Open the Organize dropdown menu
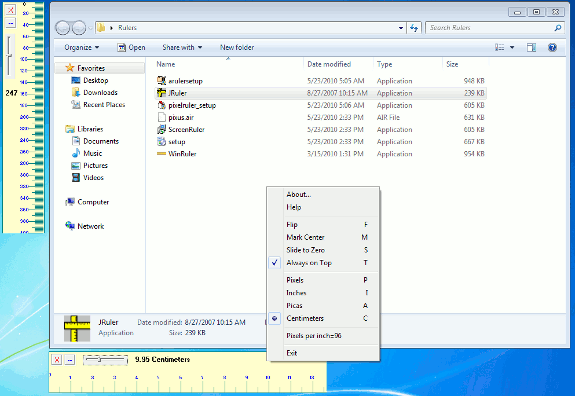Image resolution: width=575 pixels, height=396 pixels. [82, 47]
